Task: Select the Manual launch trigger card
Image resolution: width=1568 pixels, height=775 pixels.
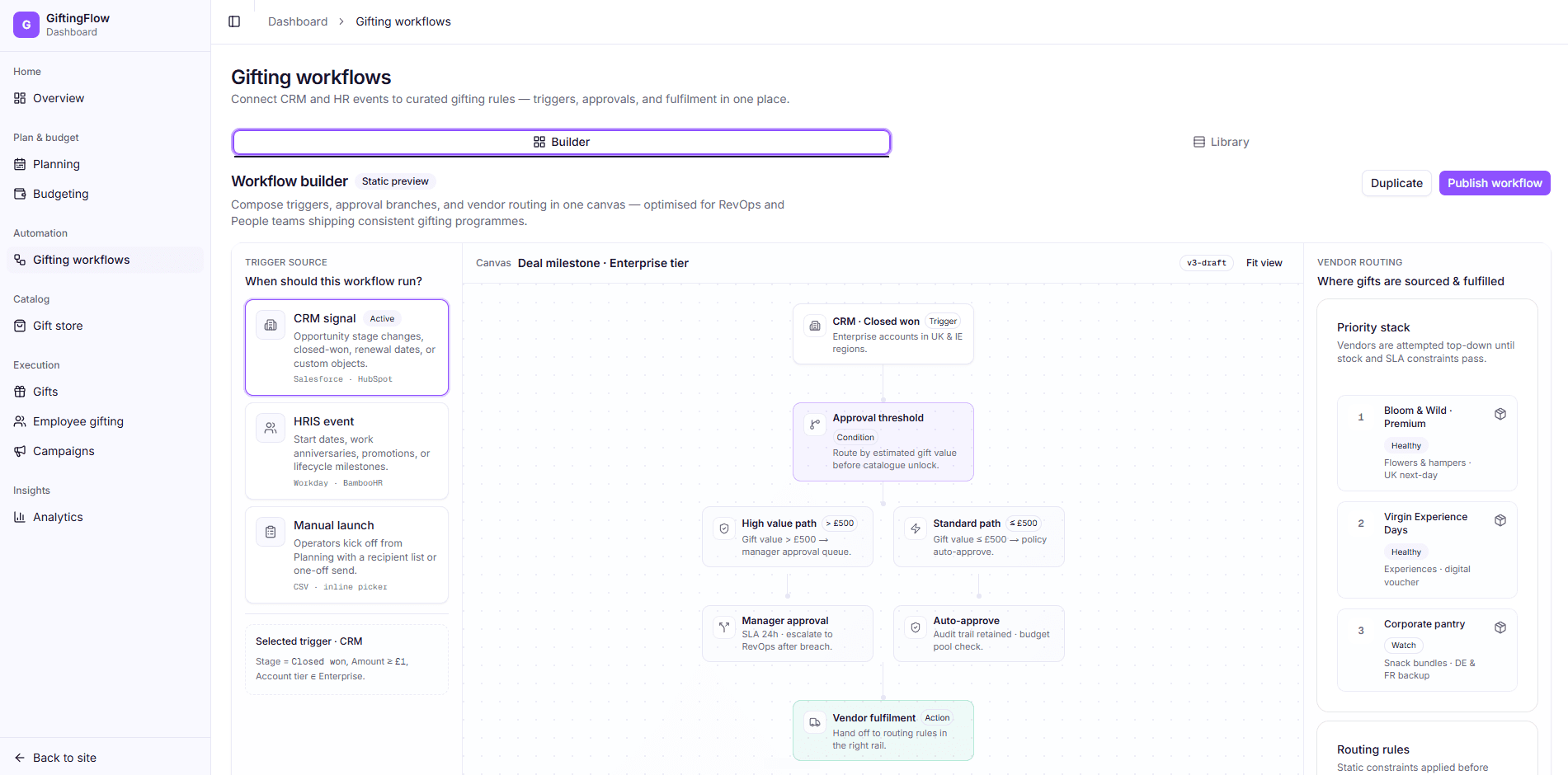Action: pos(346,555)
